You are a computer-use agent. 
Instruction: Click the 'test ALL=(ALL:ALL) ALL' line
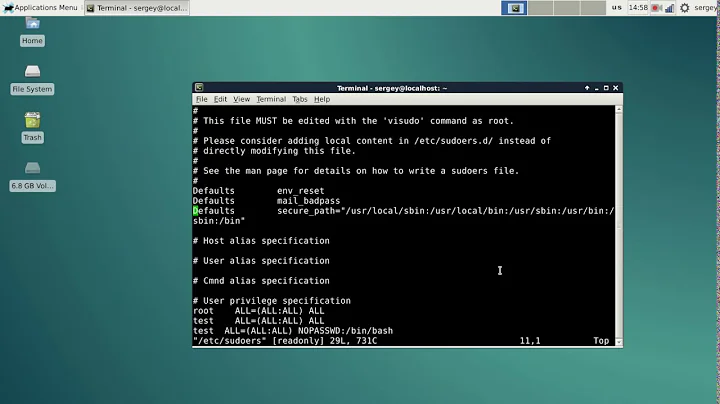(x=259, y=320)
